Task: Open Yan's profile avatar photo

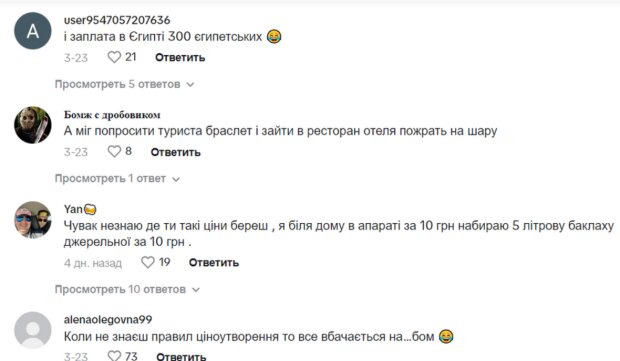Action: [33, 219]
